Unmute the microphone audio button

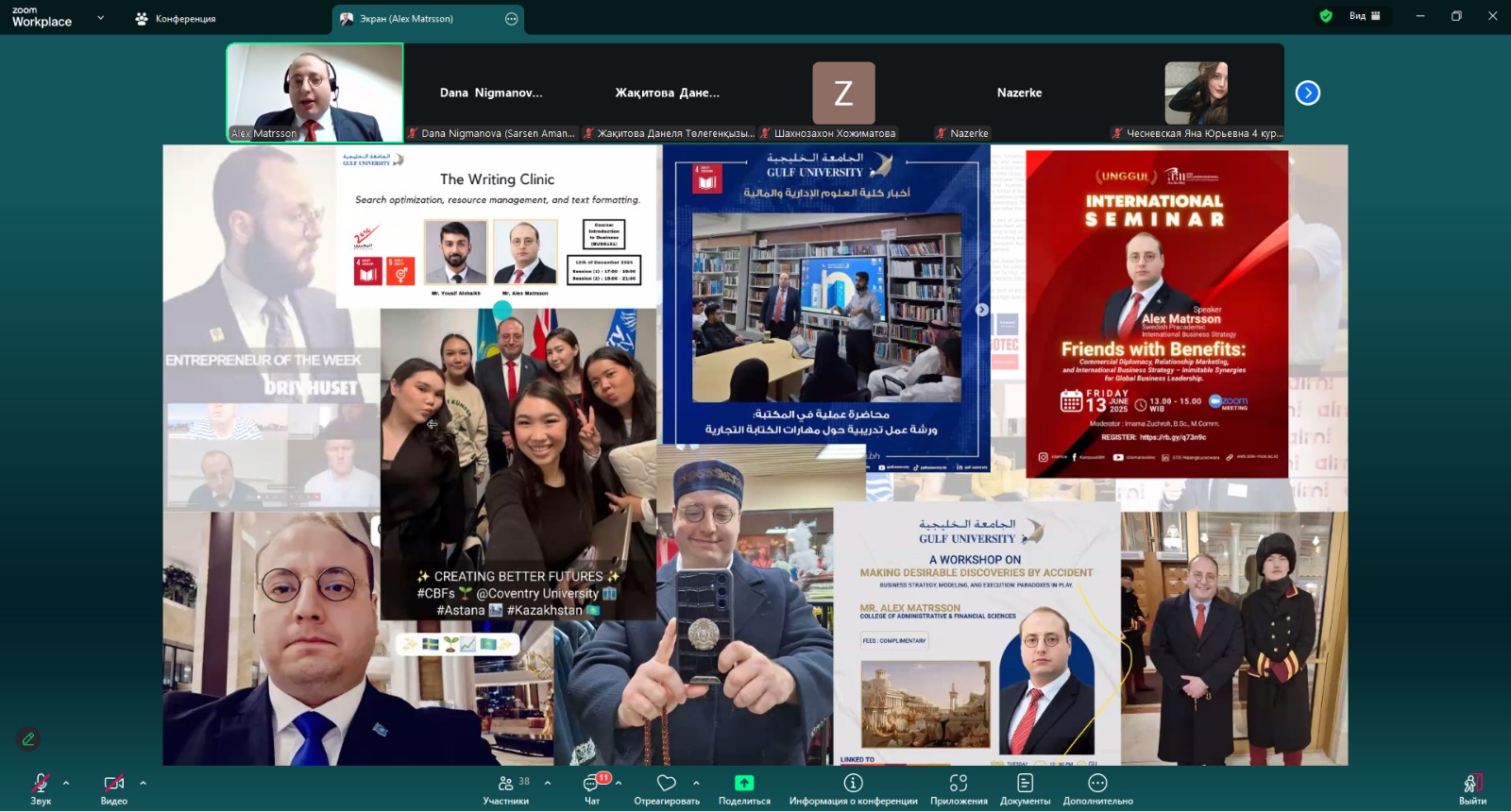click(41, 784)
